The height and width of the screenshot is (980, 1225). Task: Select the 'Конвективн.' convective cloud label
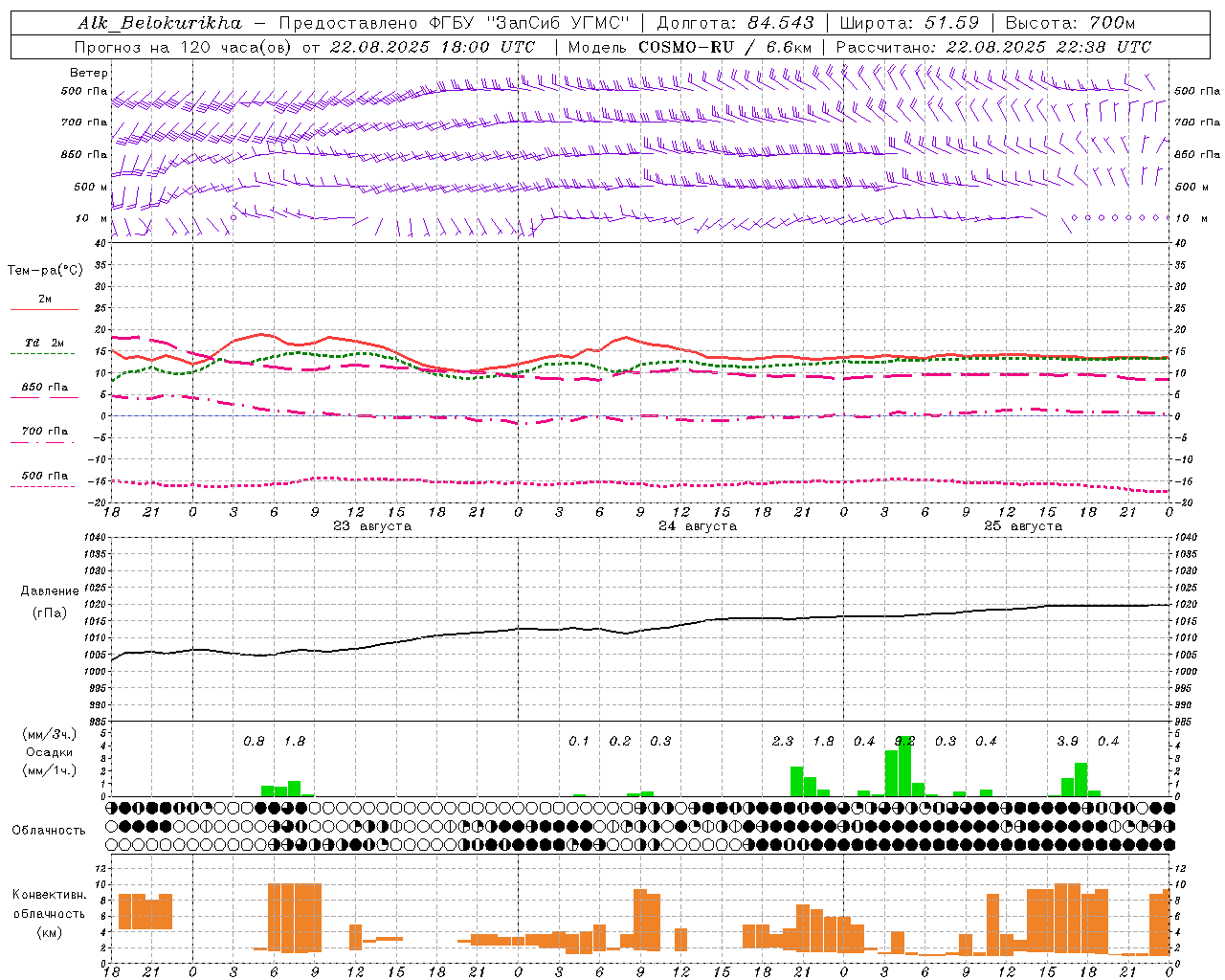(49, 895)
